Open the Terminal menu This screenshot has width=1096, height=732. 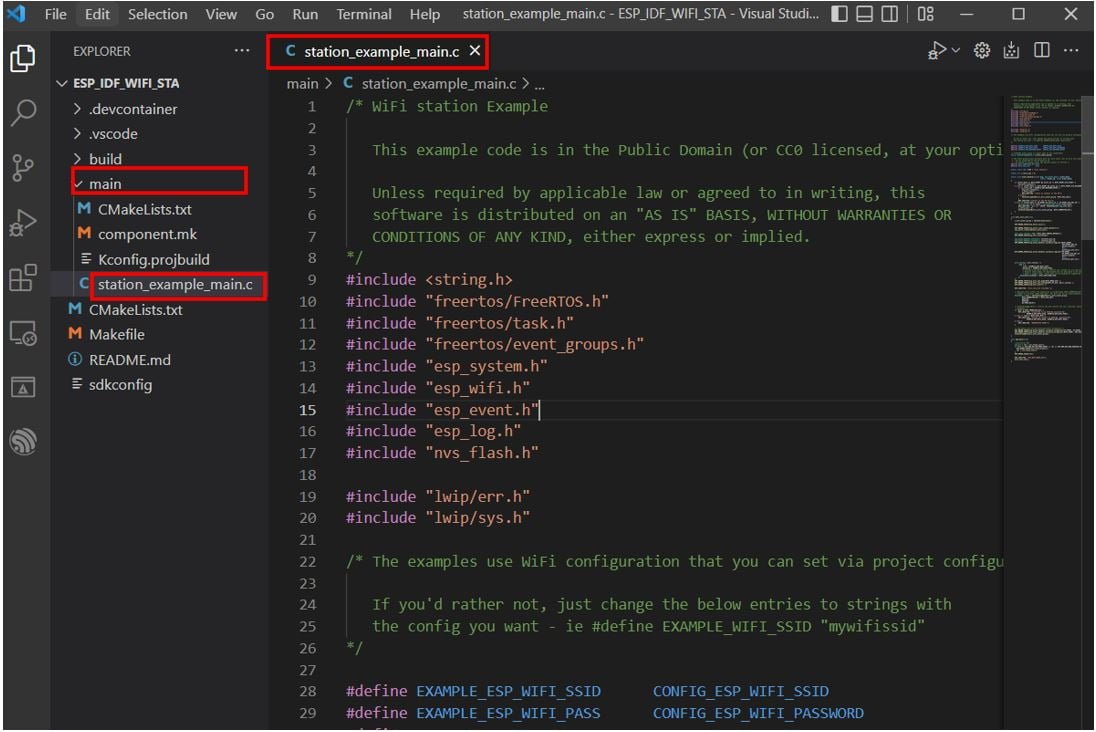coord(364,14)
